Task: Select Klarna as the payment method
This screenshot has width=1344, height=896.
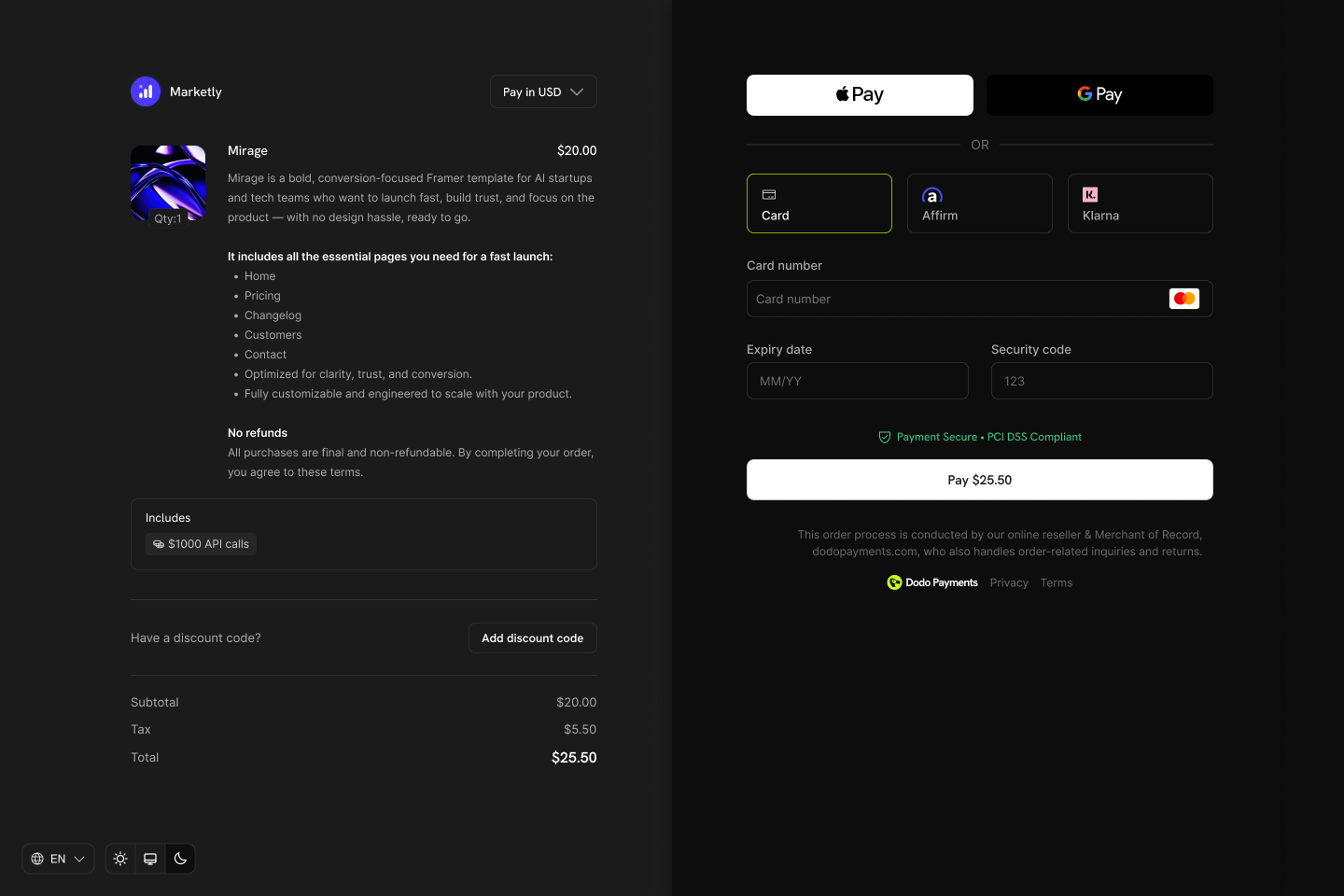Action: point(1140,203)
